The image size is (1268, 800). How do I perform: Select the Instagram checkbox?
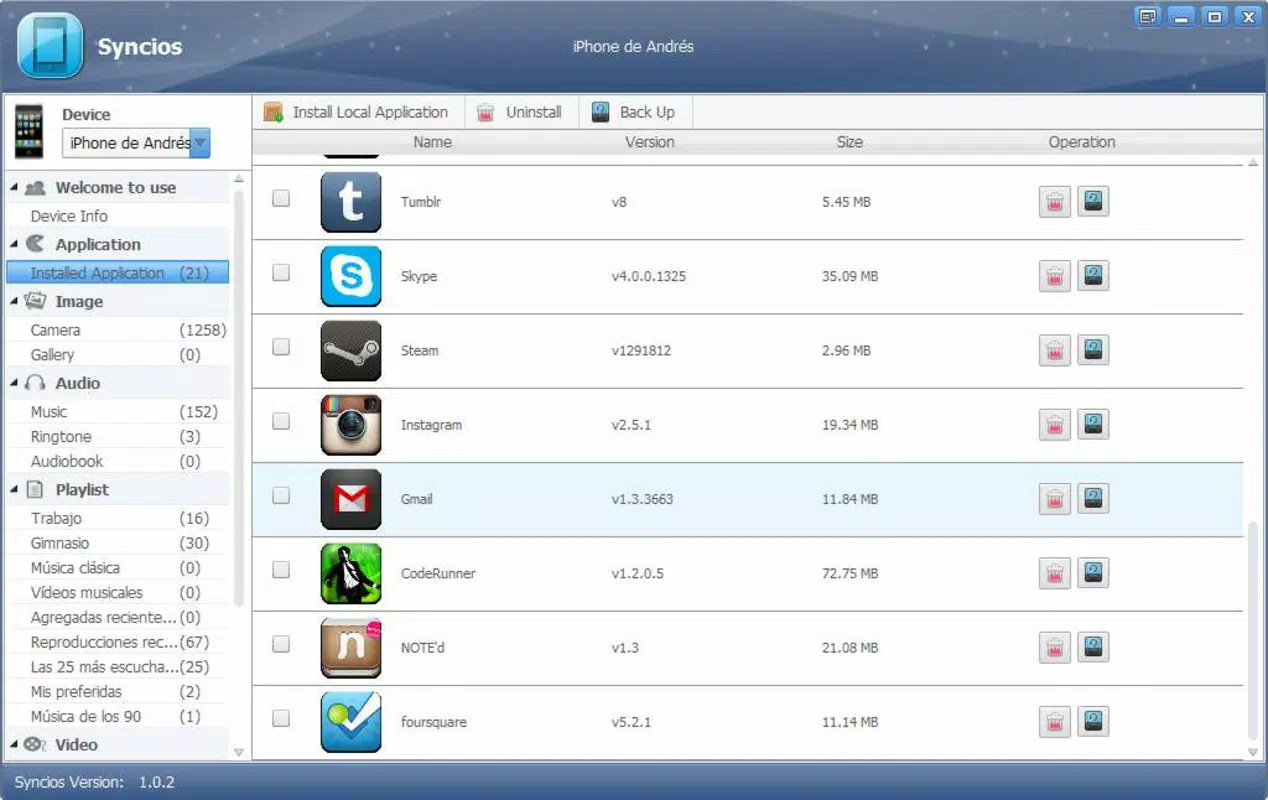pyautogui.click(x=281, y=421)
